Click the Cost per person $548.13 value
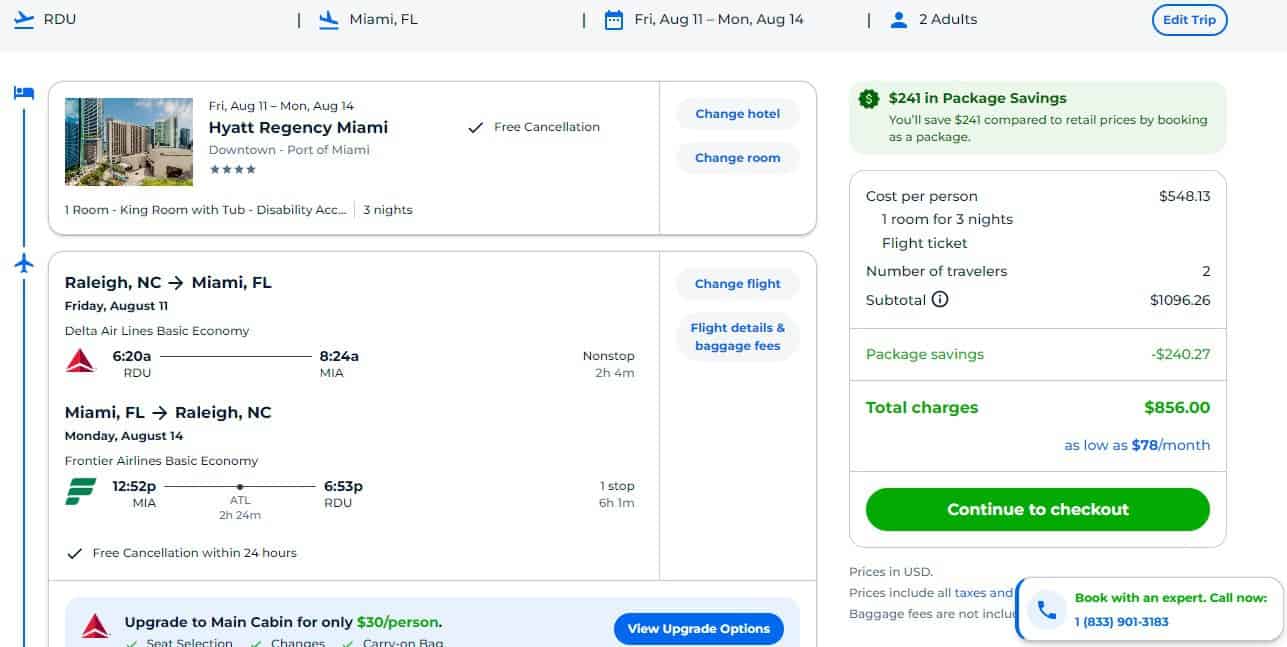 1185,196
